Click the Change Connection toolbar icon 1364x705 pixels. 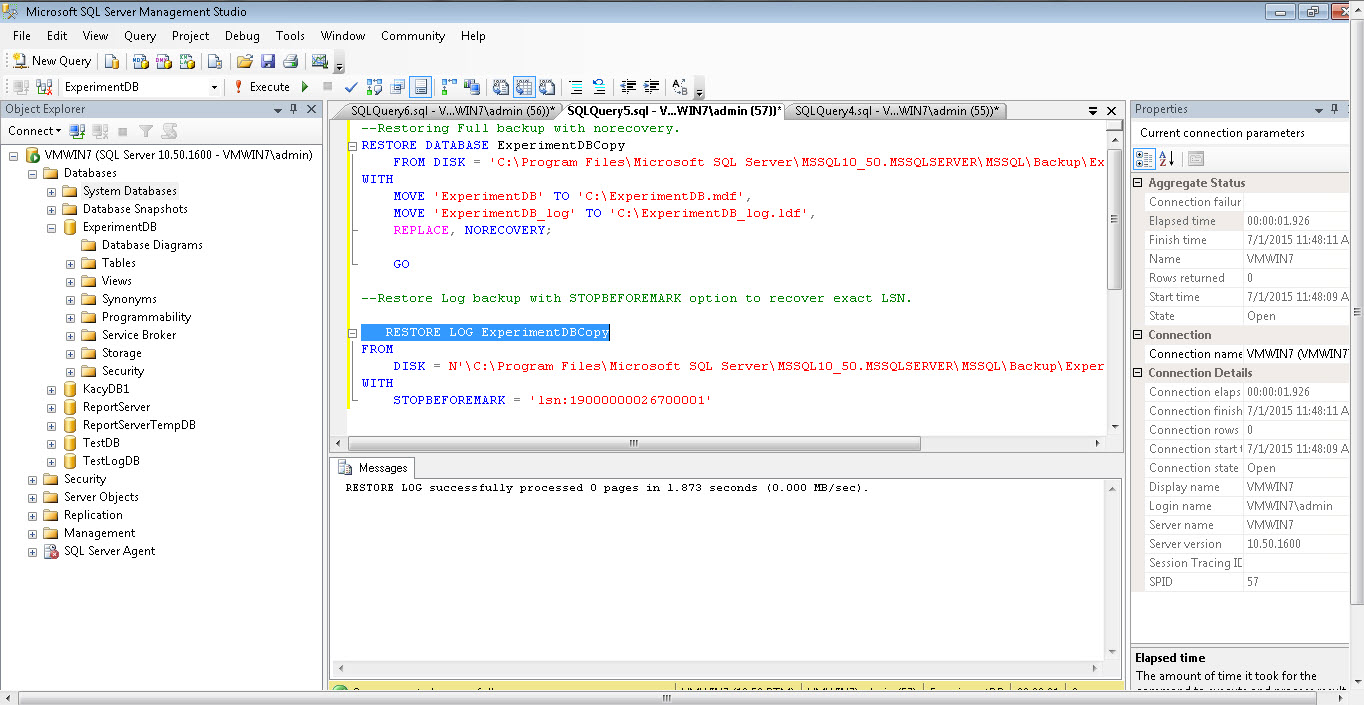click(x=44, y=87)
